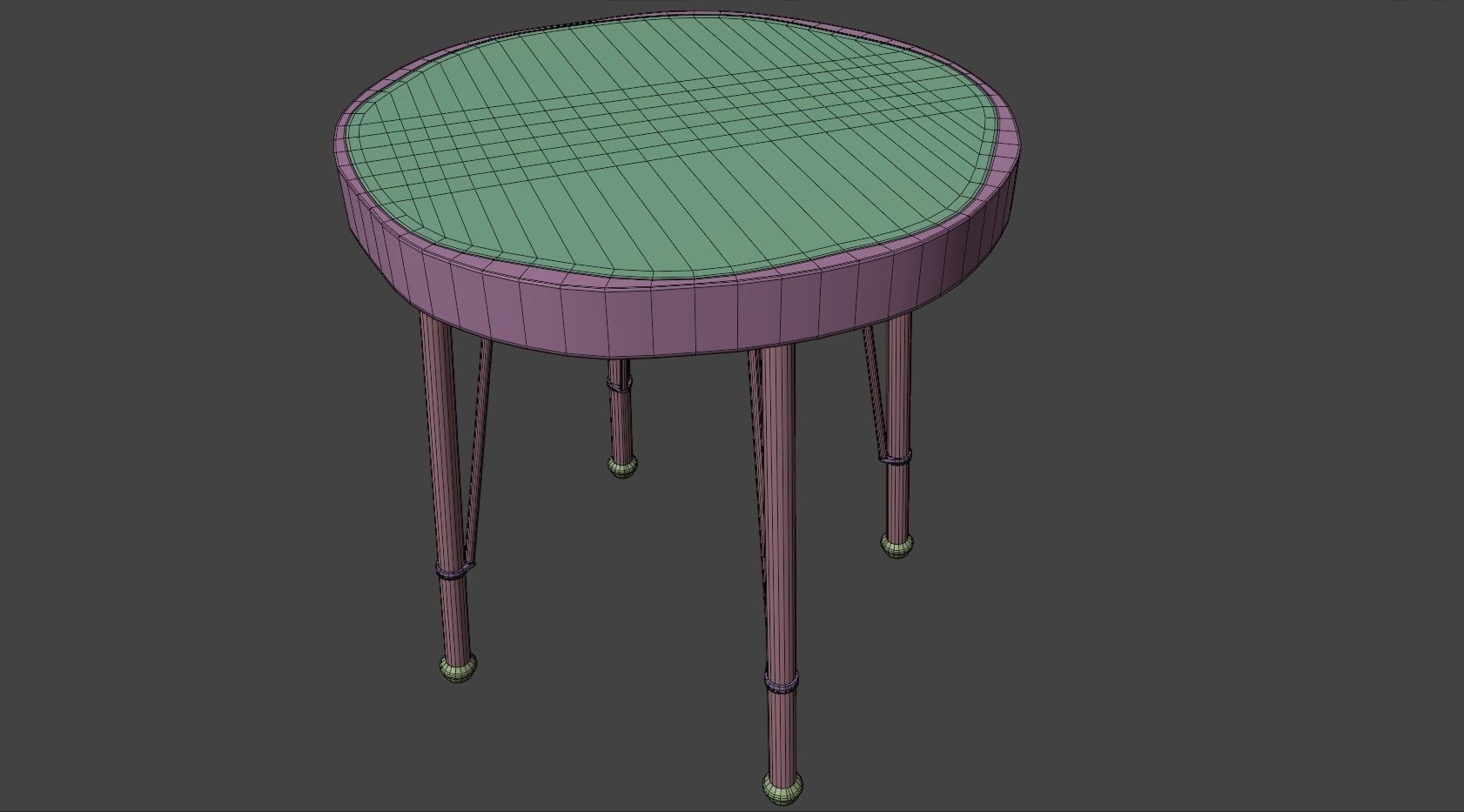Click the ring collar on the leftmost leg
Viewport: 1464px width, 812px height.
click(456, 571)
